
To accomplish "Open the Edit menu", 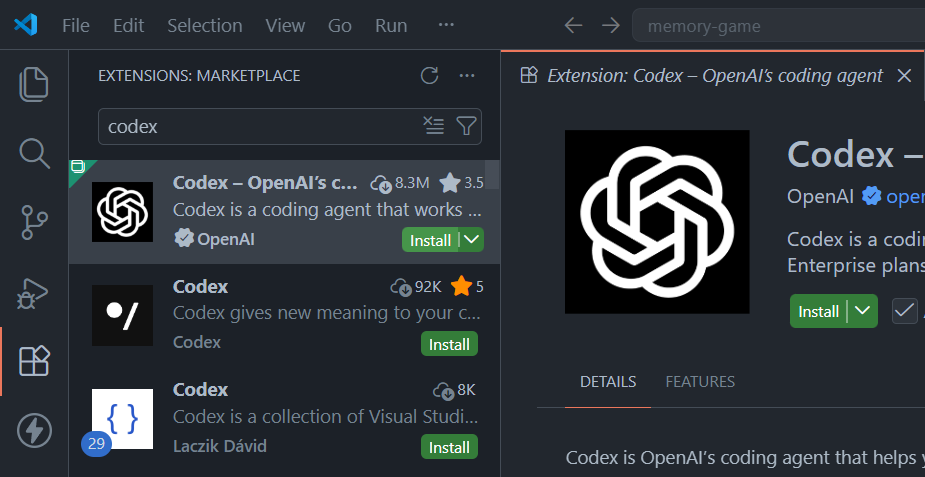I will tap(128, 25).
